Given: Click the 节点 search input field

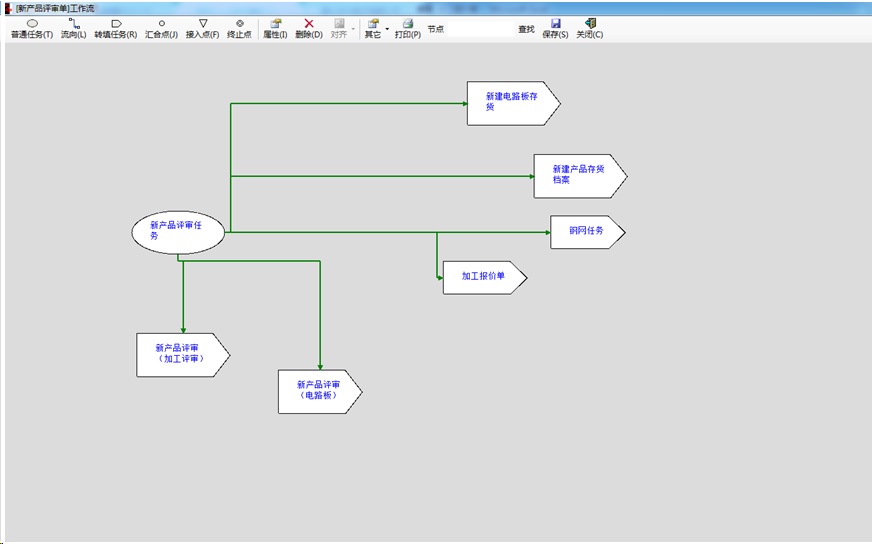Looking at the screenshot, I should [x=478, y=30].
